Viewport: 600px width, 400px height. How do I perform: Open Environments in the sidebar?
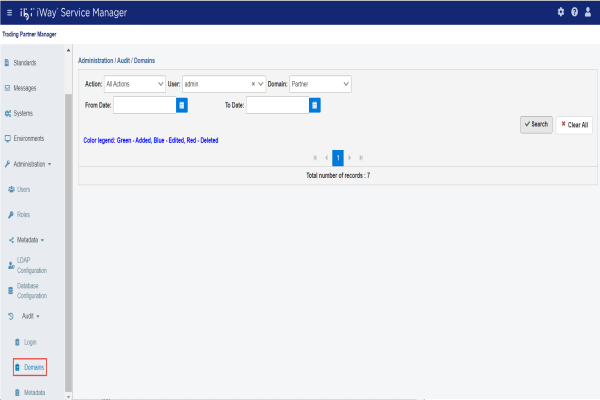[29, 139]
